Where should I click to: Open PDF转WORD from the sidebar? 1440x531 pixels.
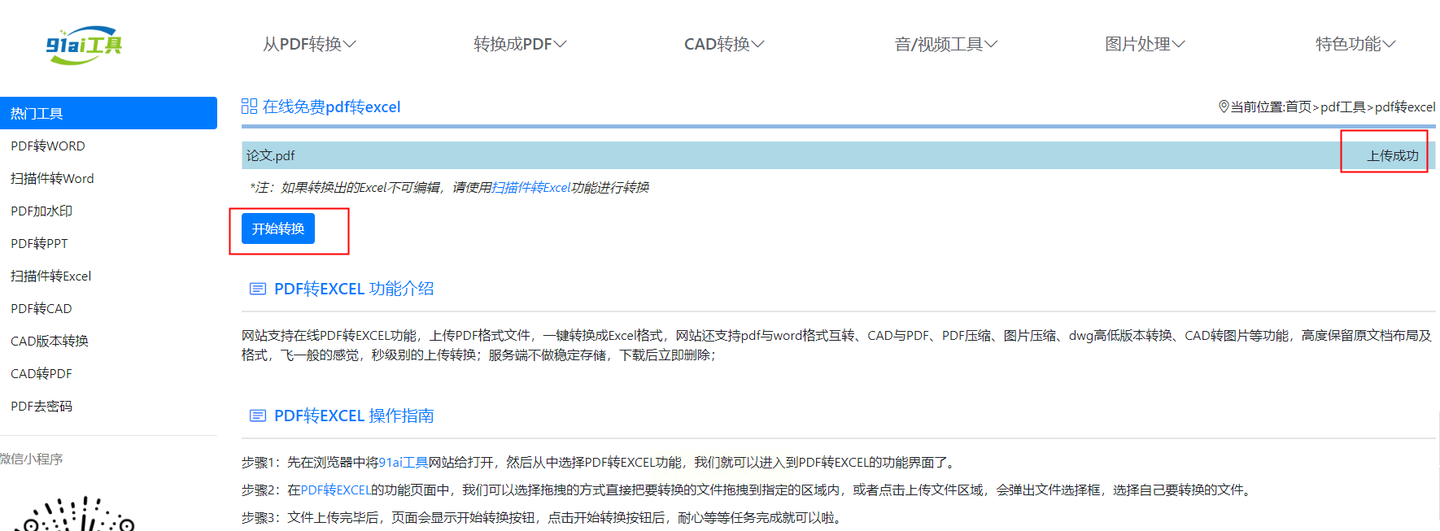pos(48,146)
